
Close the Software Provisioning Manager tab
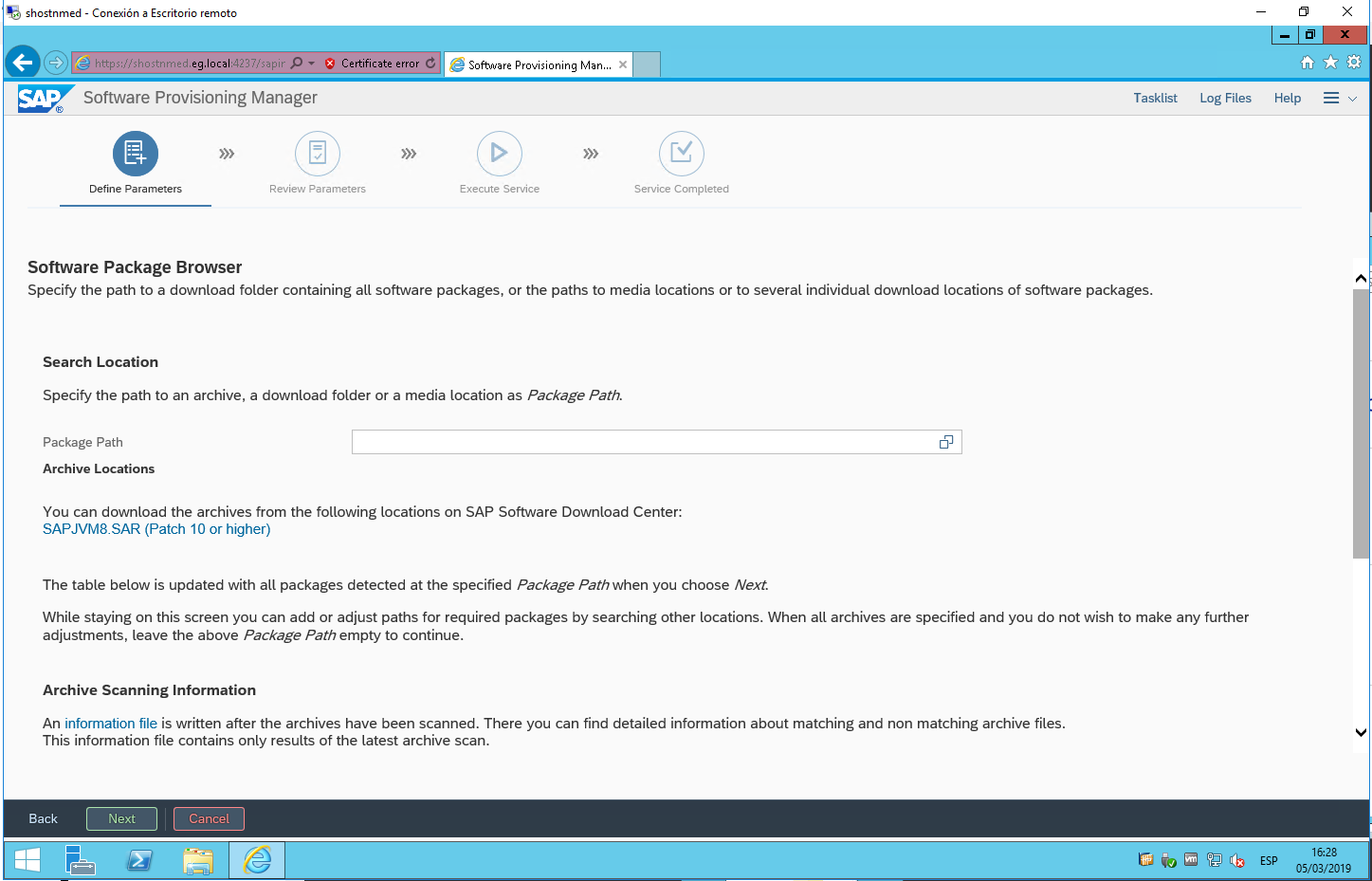(x=623, y=64)
